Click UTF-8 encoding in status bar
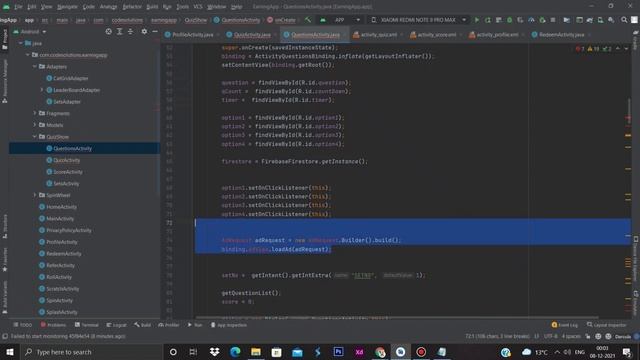 (550, 336)
